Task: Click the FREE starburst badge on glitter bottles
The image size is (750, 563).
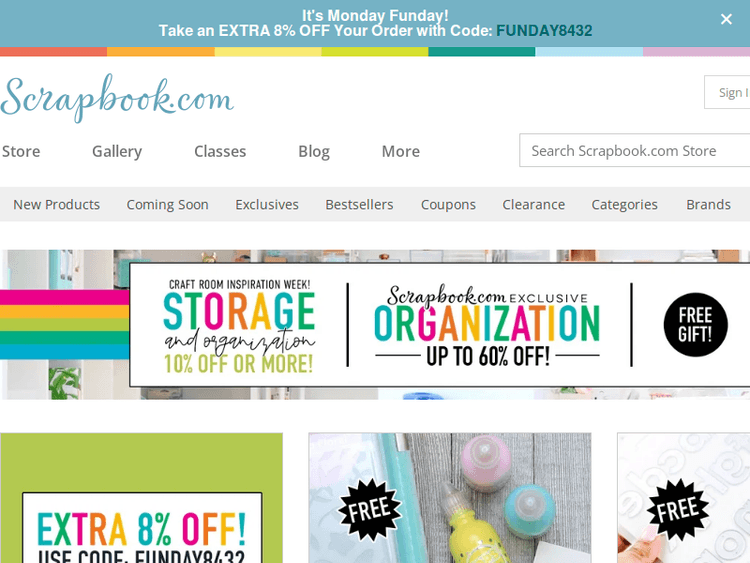Action: (x=370, y=510)
